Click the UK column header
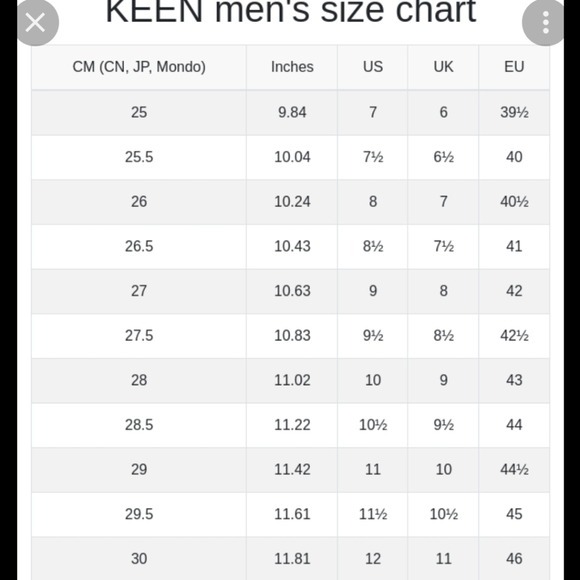This screenshot has height=580, width=580. tap(443, 67)
